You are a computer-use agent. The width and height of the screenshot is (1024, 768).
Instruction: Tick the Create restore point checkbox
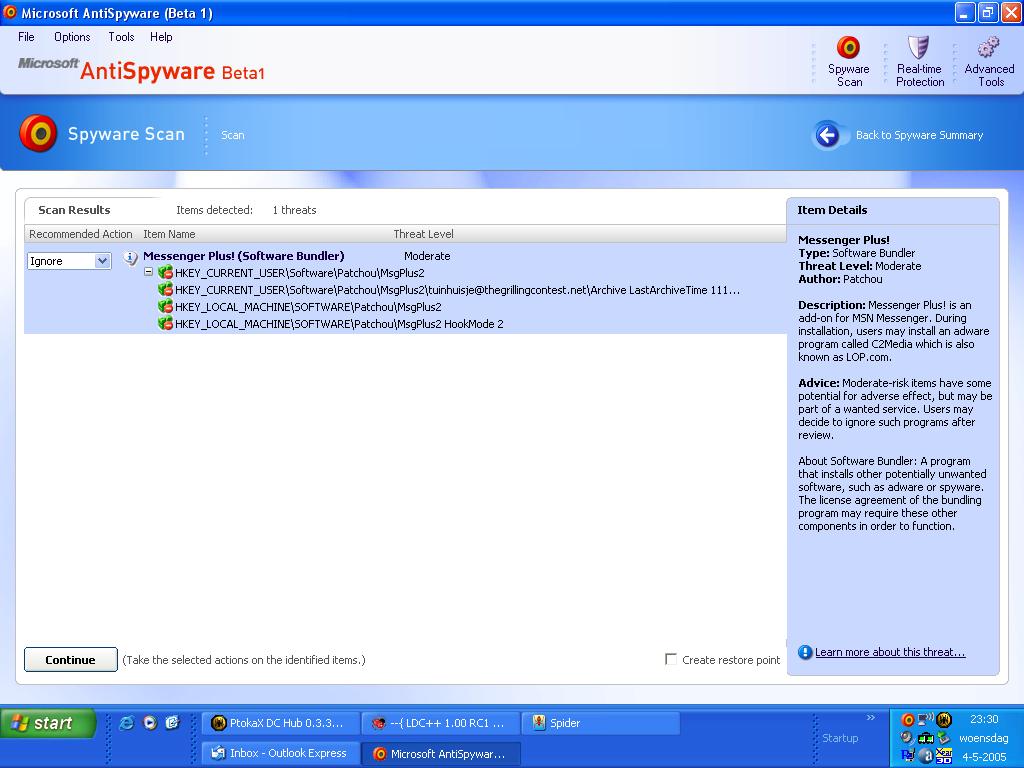(x=671, y=659)
